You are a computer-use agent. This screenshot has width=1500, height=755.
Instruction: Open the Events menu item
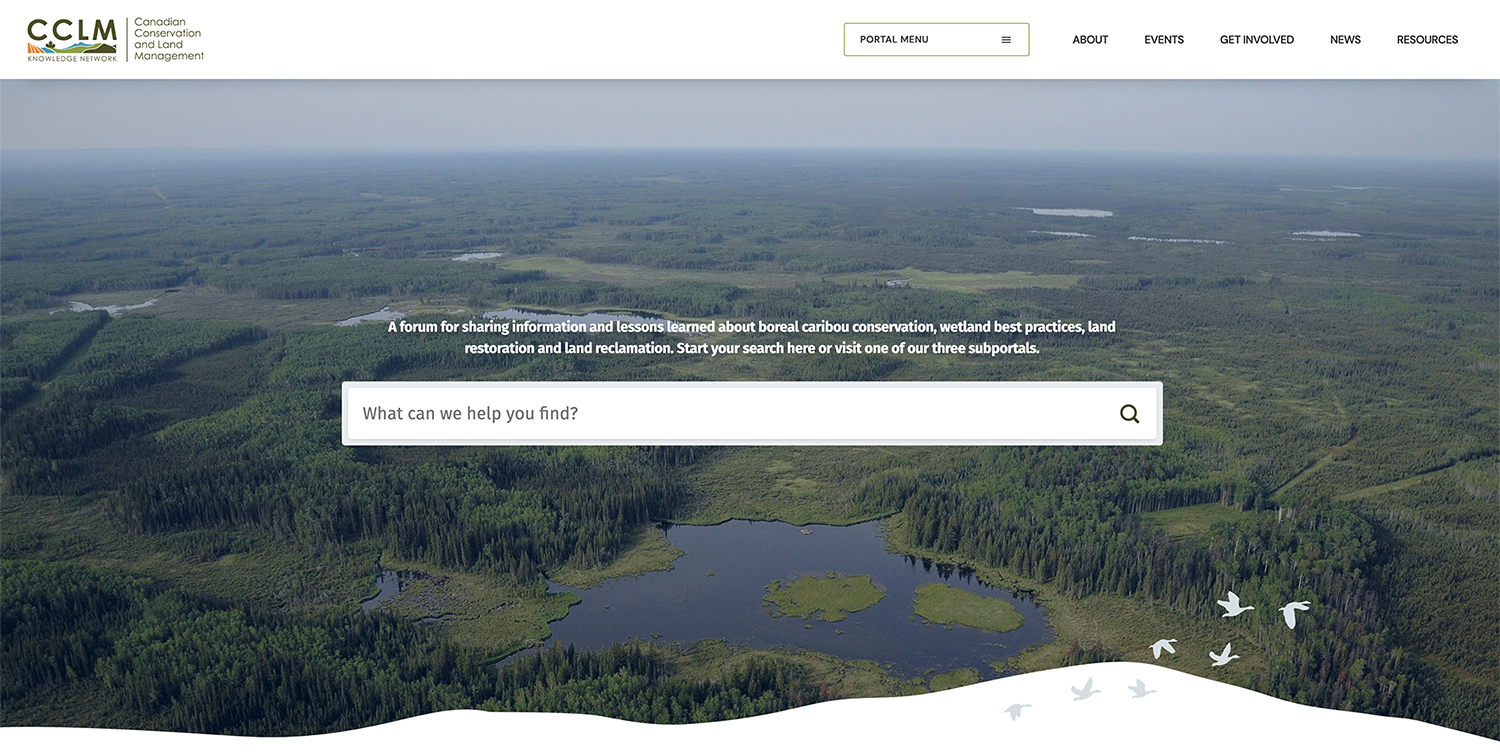point(1164,40)
